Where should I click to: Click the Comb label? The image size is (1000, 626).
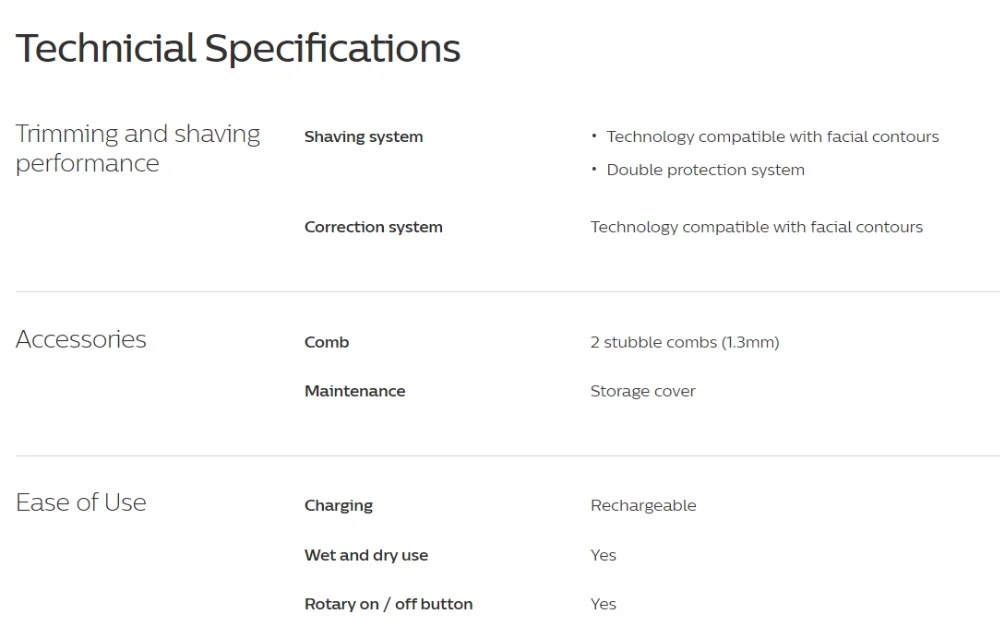[327, 342]
